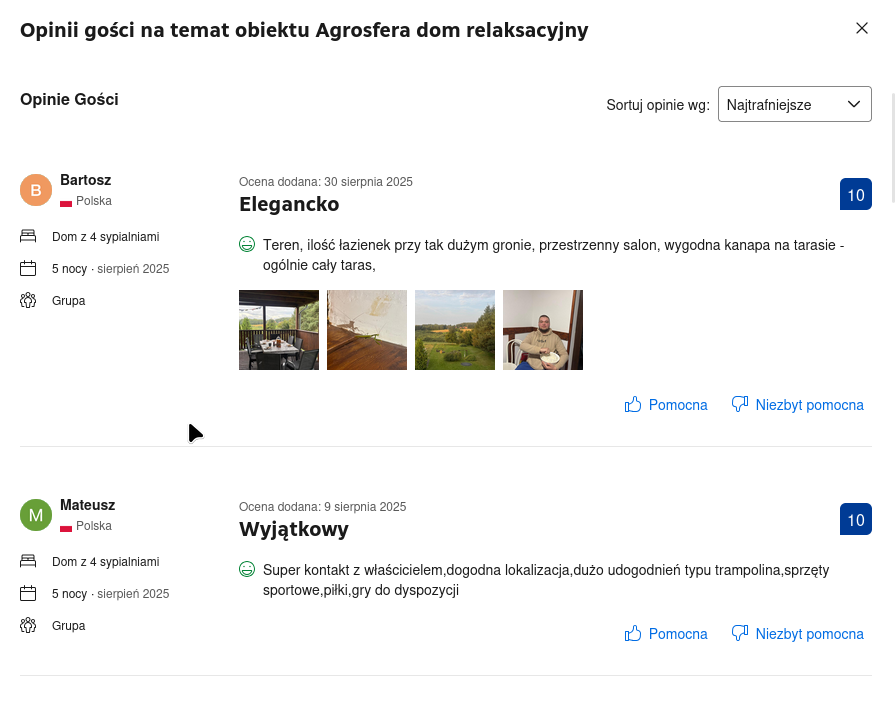Close the guest reviews dialog
Screen dimensions: 896x711
(862, 29)
